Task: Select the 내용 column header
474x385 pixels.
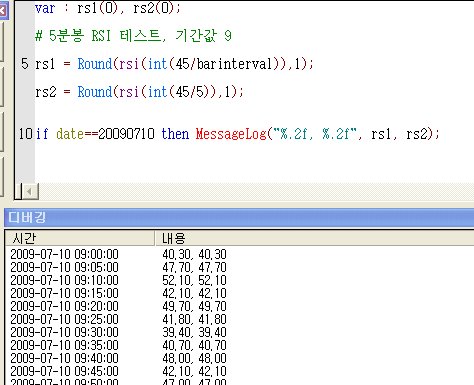Action: click(314, 238)
